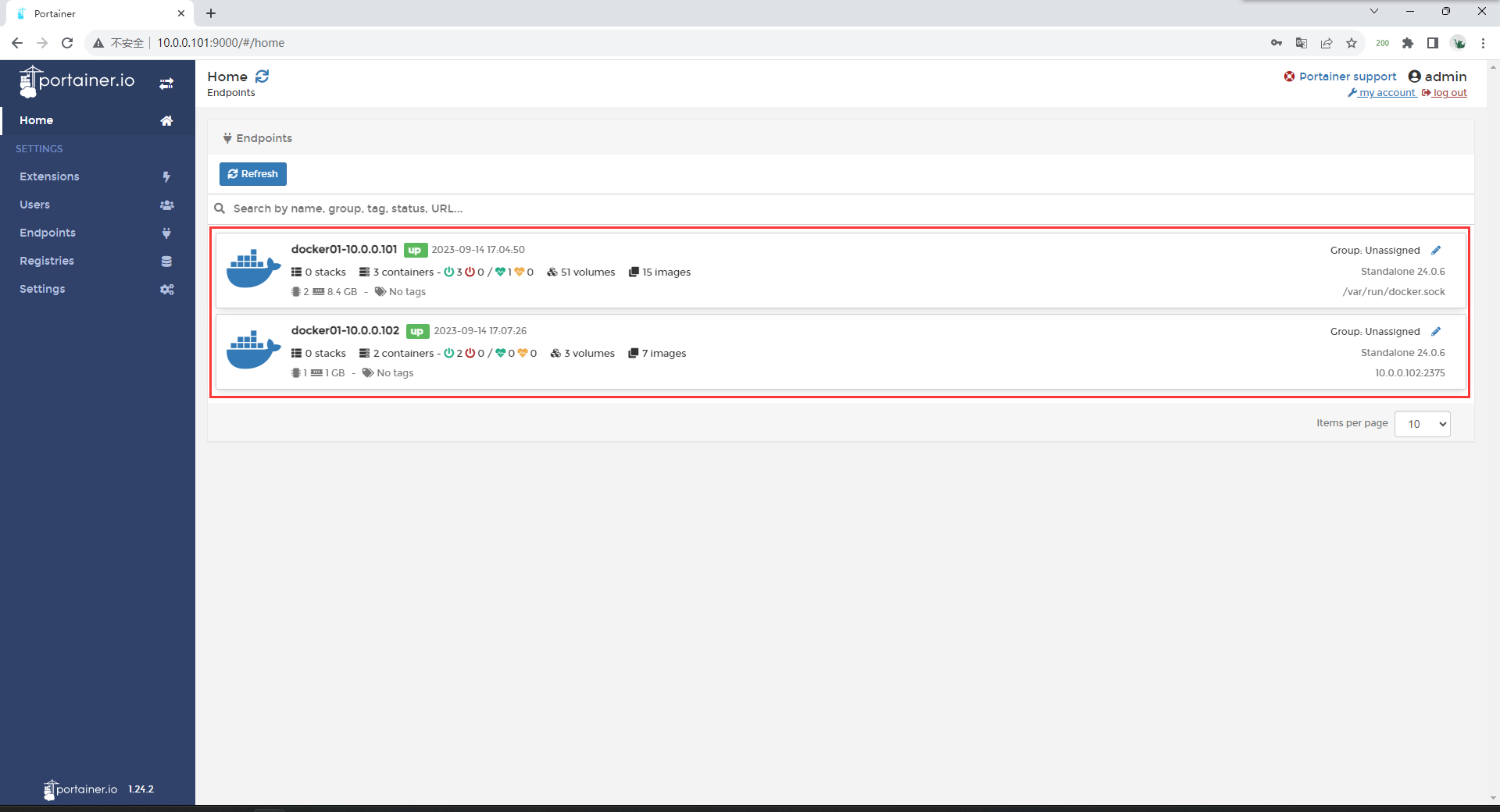Click the Users group icon
The width and height of the screenshot is (1500, 812).
tap(166, 205)
